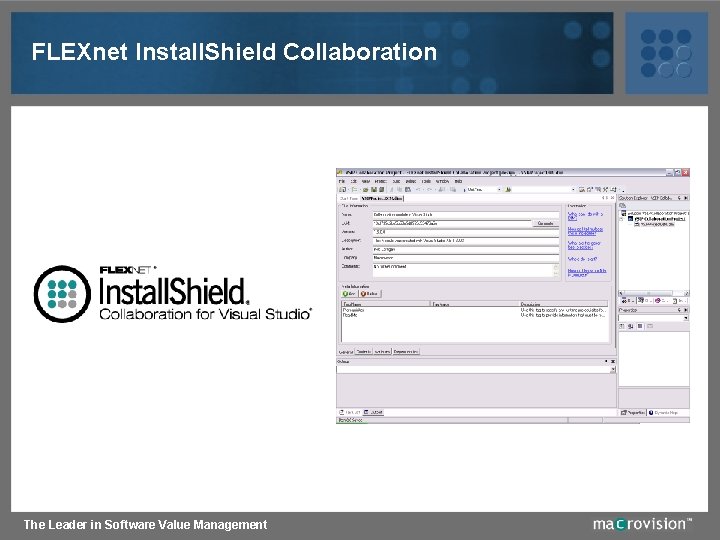Click the Paste toolbar icon
Screen dimensions: 720x540
(x=408, y=190)
